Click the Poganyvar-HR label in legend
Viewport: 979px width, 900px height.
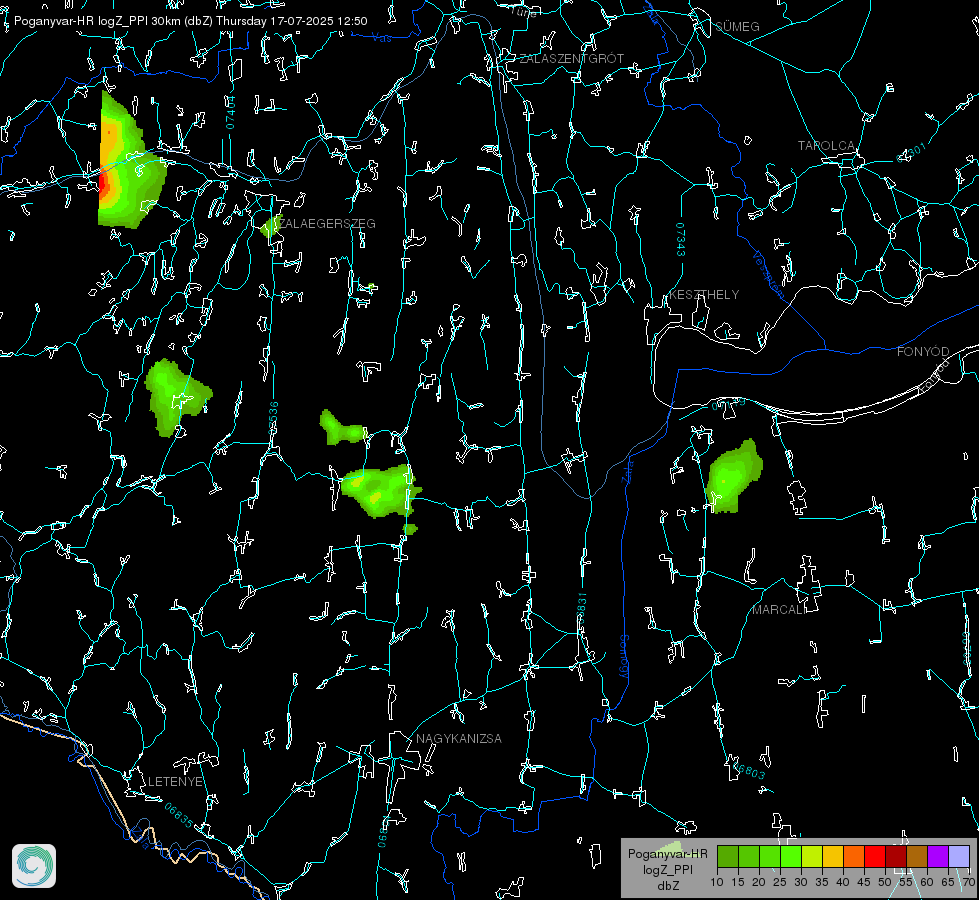coord(667,854)
